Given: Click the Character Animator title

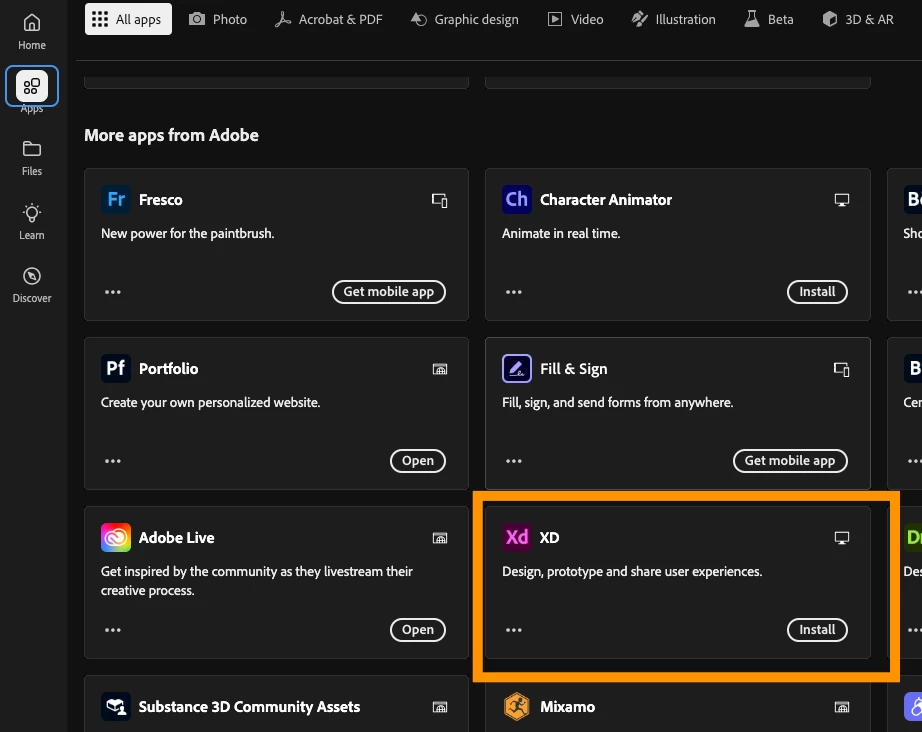Looking at the screenshot, I should point(606,200).
